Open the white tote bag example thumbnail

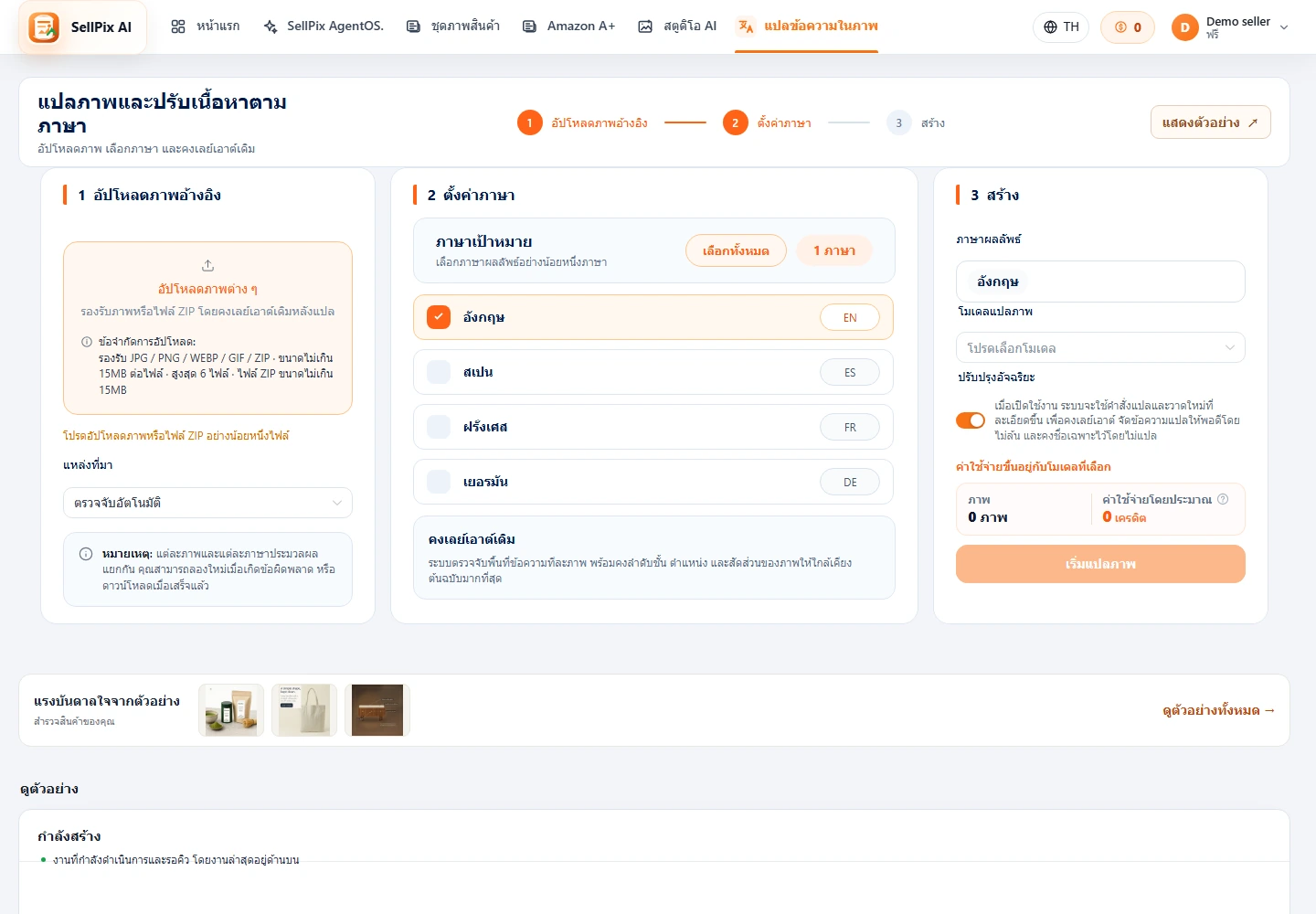coord(304,710)
